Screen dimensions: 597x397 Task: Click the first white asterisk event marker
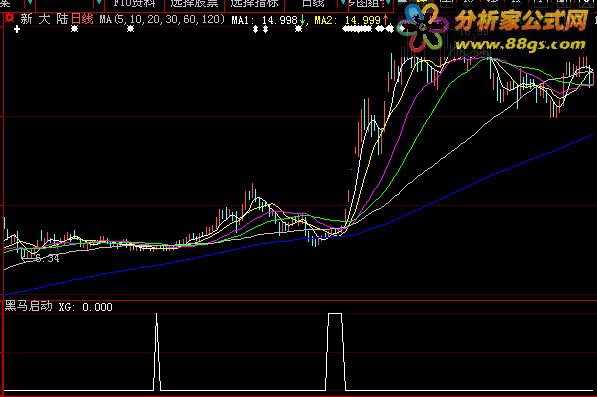point(75,29)
